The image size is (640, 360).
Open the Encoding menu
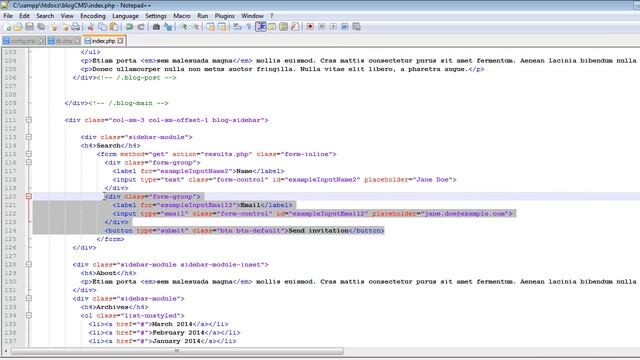pyautogui.click(x=93, y=16)
